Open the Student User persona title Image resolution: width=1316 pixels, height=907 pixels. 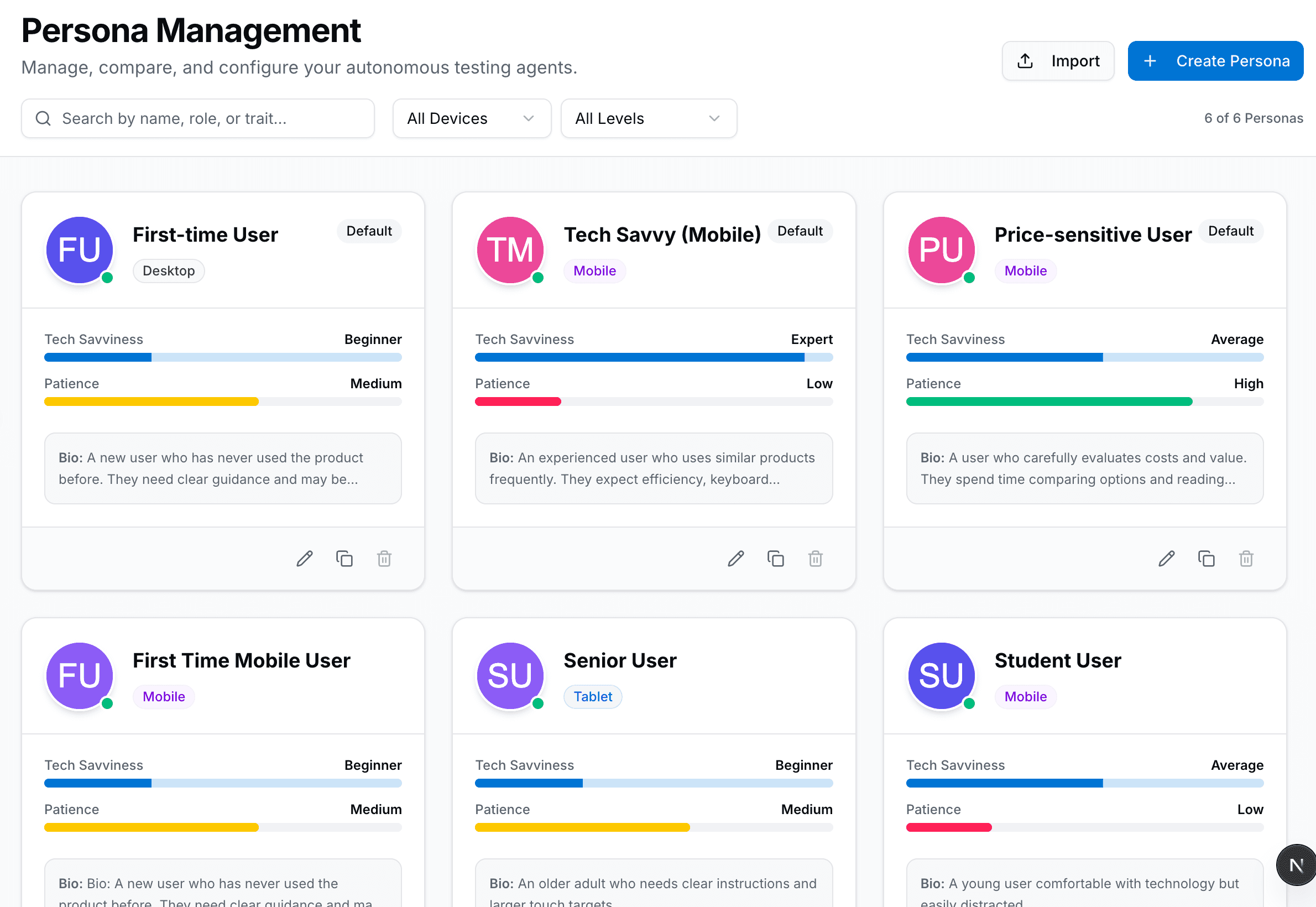[x=1057, y=660]
